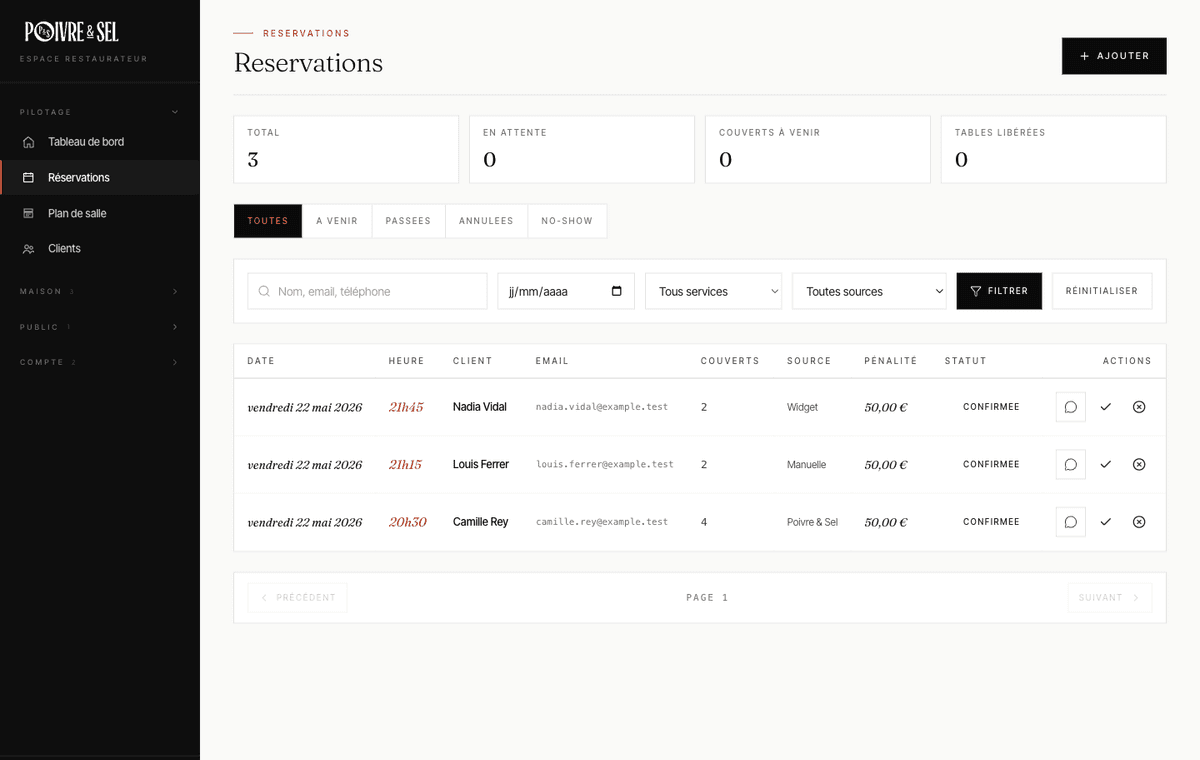Click client name Louis Ferrer
Screen dimensions: 1200x760
481,465
